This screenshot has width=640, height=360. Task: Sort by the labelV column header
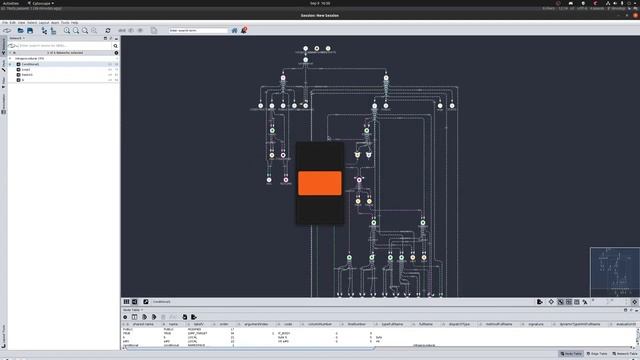coord(198,324)
